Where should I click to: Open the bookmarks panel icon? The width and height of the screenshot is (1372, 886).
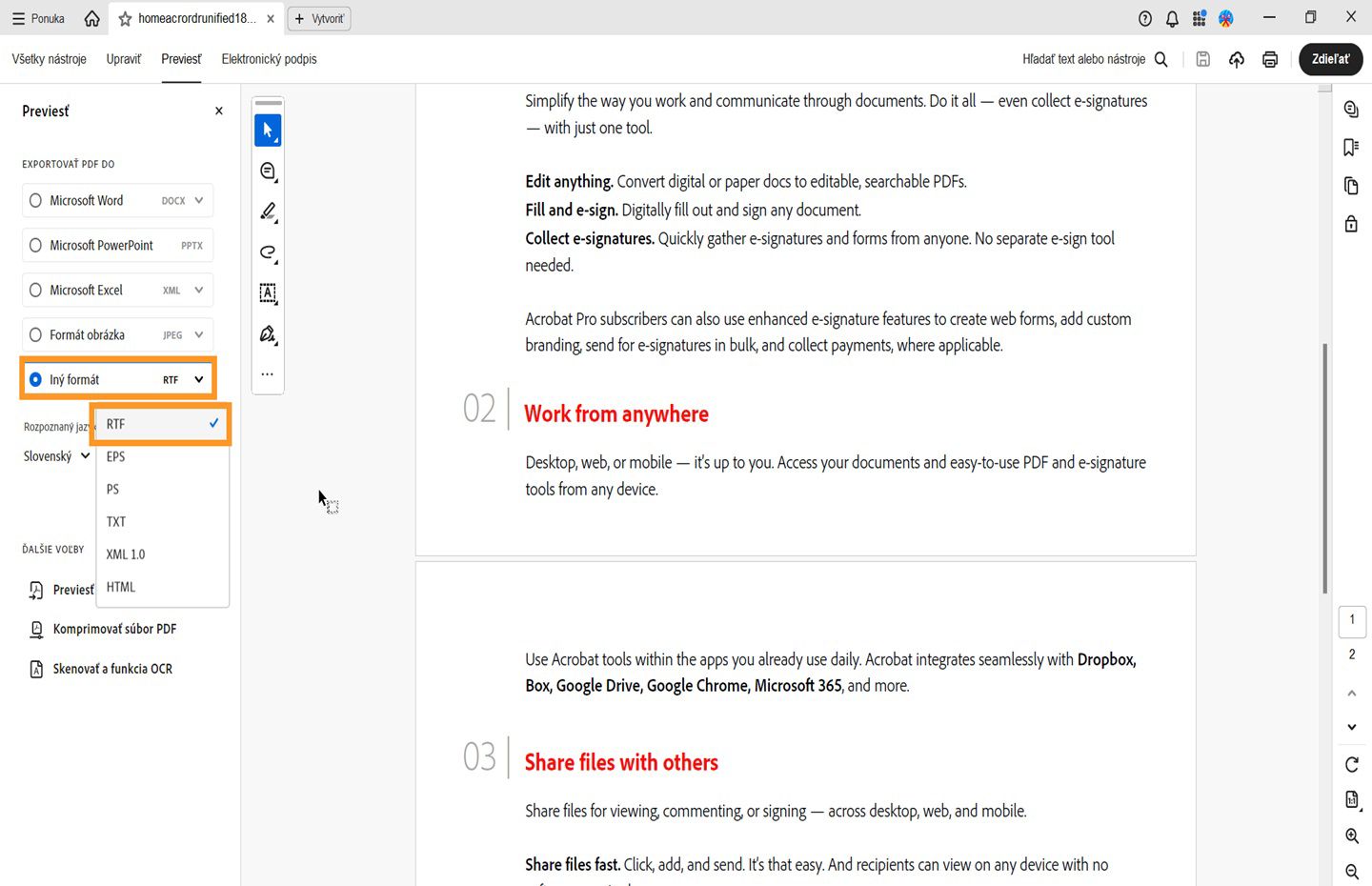1351,147
